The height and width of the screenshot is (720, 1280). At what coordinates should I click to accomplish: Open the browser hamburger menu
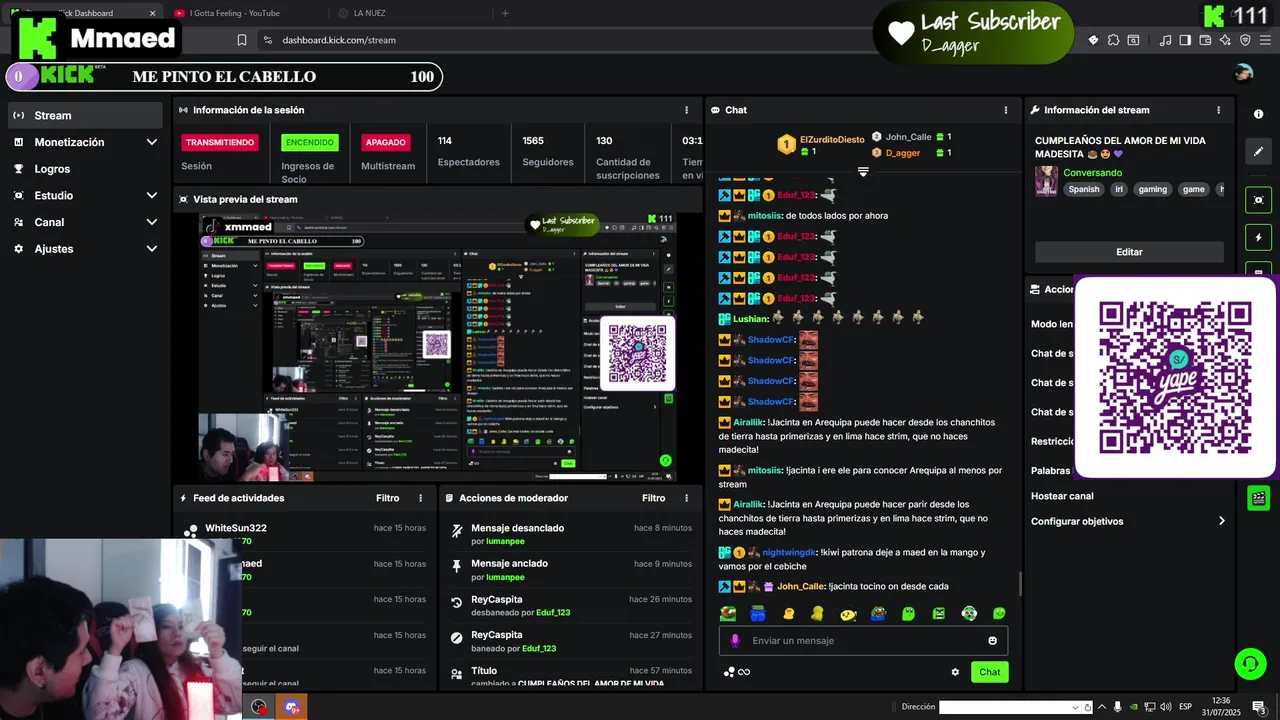tap(1265, 40)
